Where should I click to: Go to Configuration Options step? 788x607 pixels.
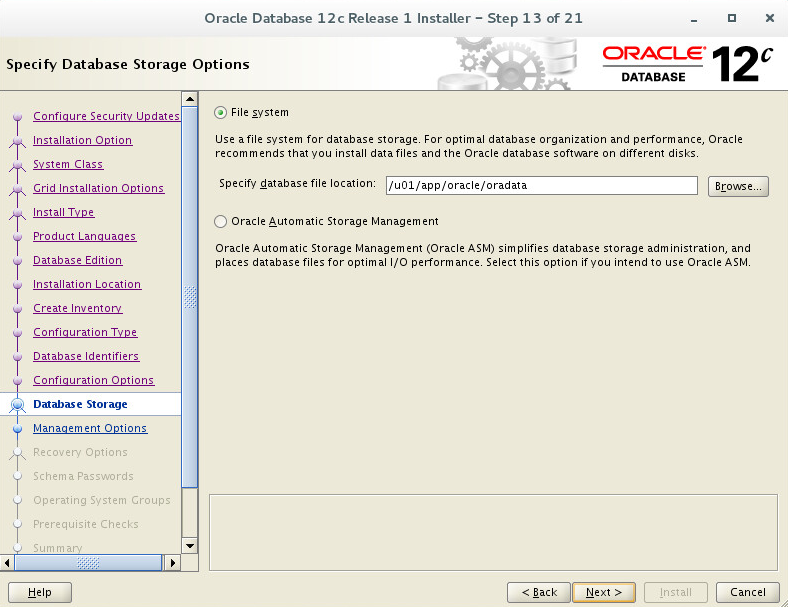click(93, 380)
